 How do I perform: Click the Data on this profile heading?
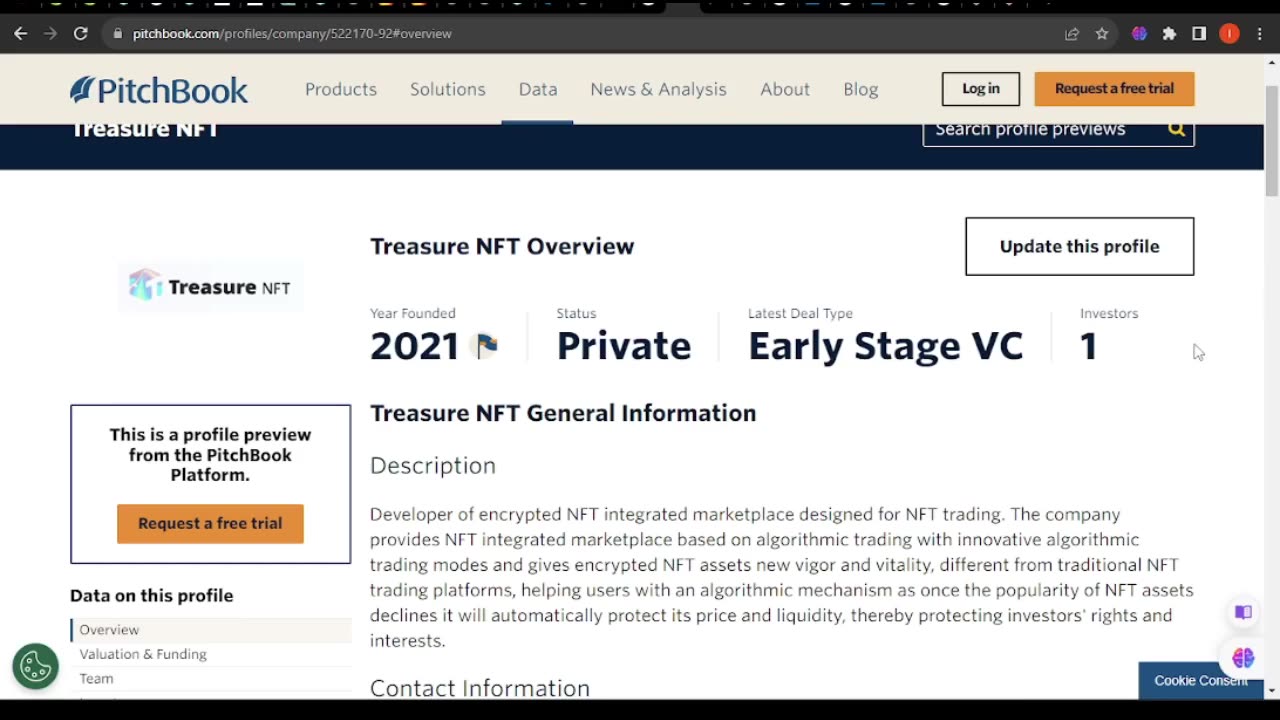tap(151, 595)
